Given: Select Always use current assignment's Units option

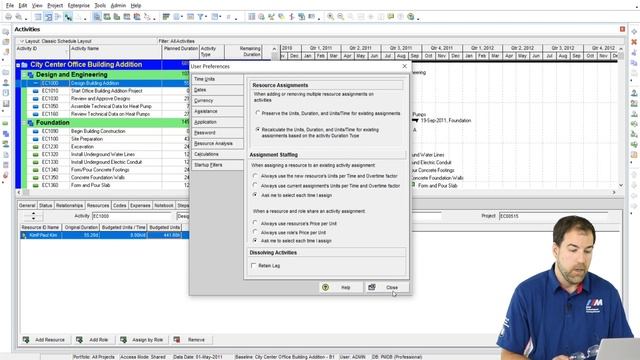Looking at the screenshot, I should [x=255, y=186].
